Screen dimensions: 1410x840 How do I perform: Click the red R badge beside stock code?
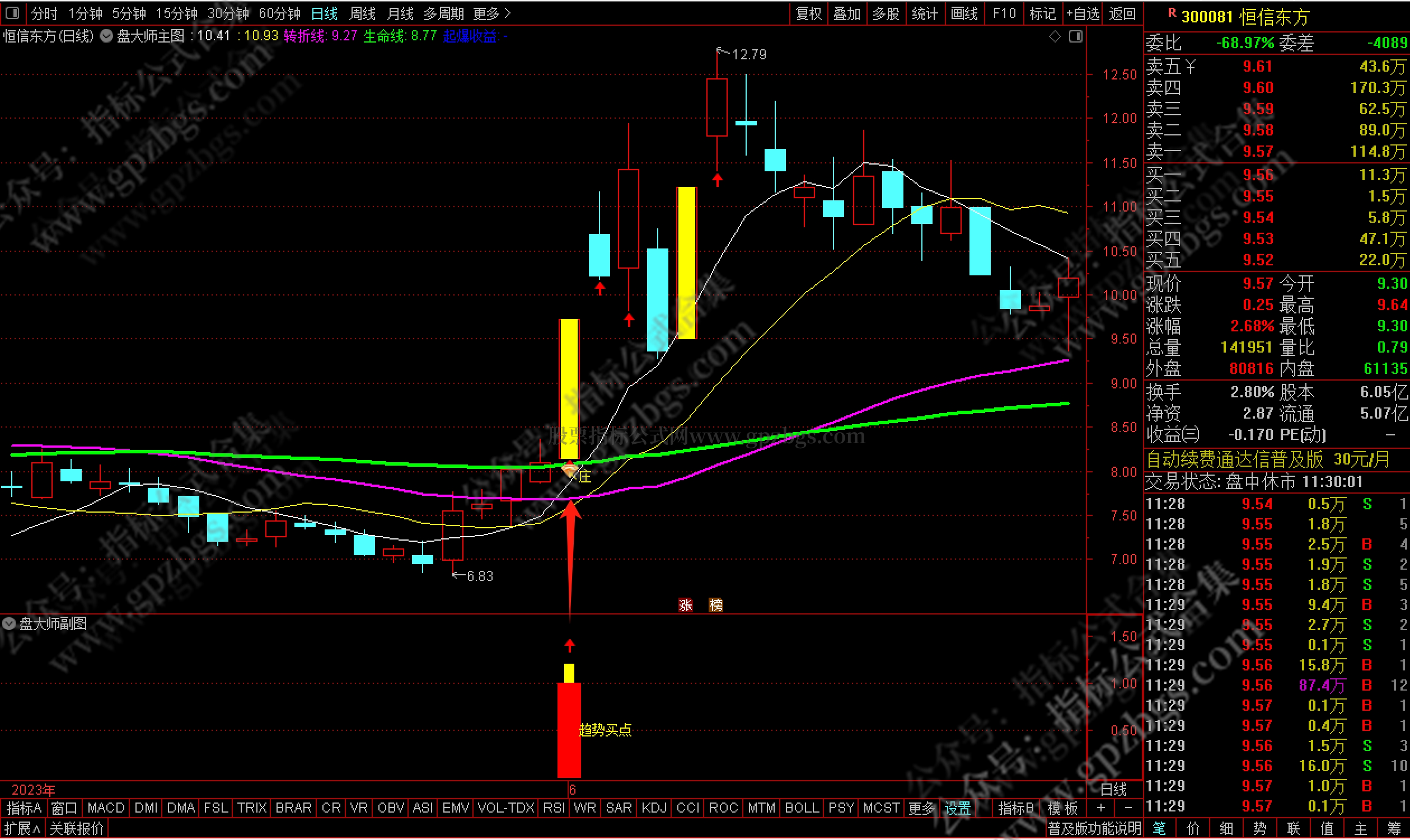pyautogui.click(x=1172, y=13)
